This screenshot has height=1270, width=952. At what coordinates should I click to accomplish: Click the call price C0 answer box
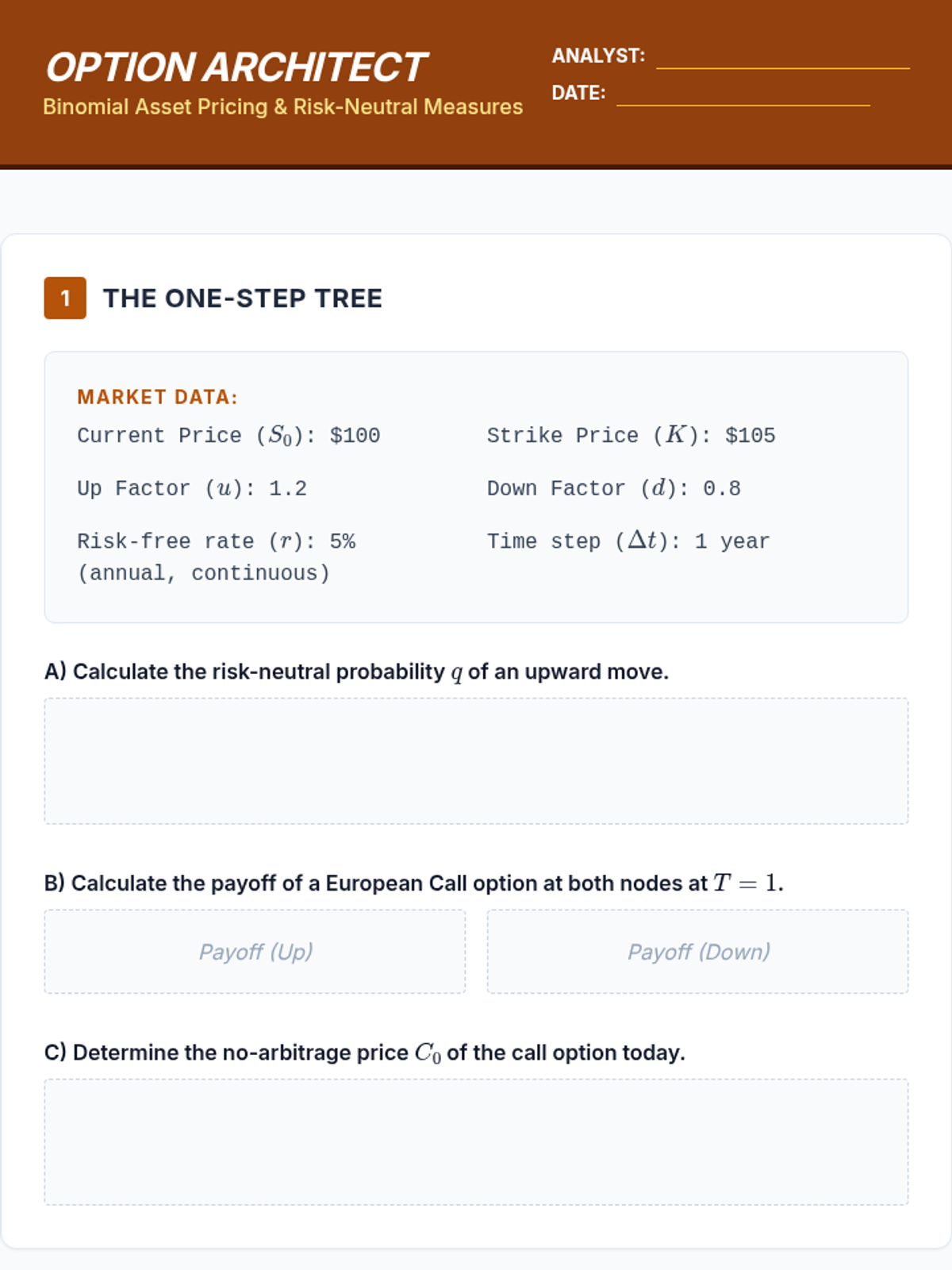pyautogui.click(x=476, y=1142)
